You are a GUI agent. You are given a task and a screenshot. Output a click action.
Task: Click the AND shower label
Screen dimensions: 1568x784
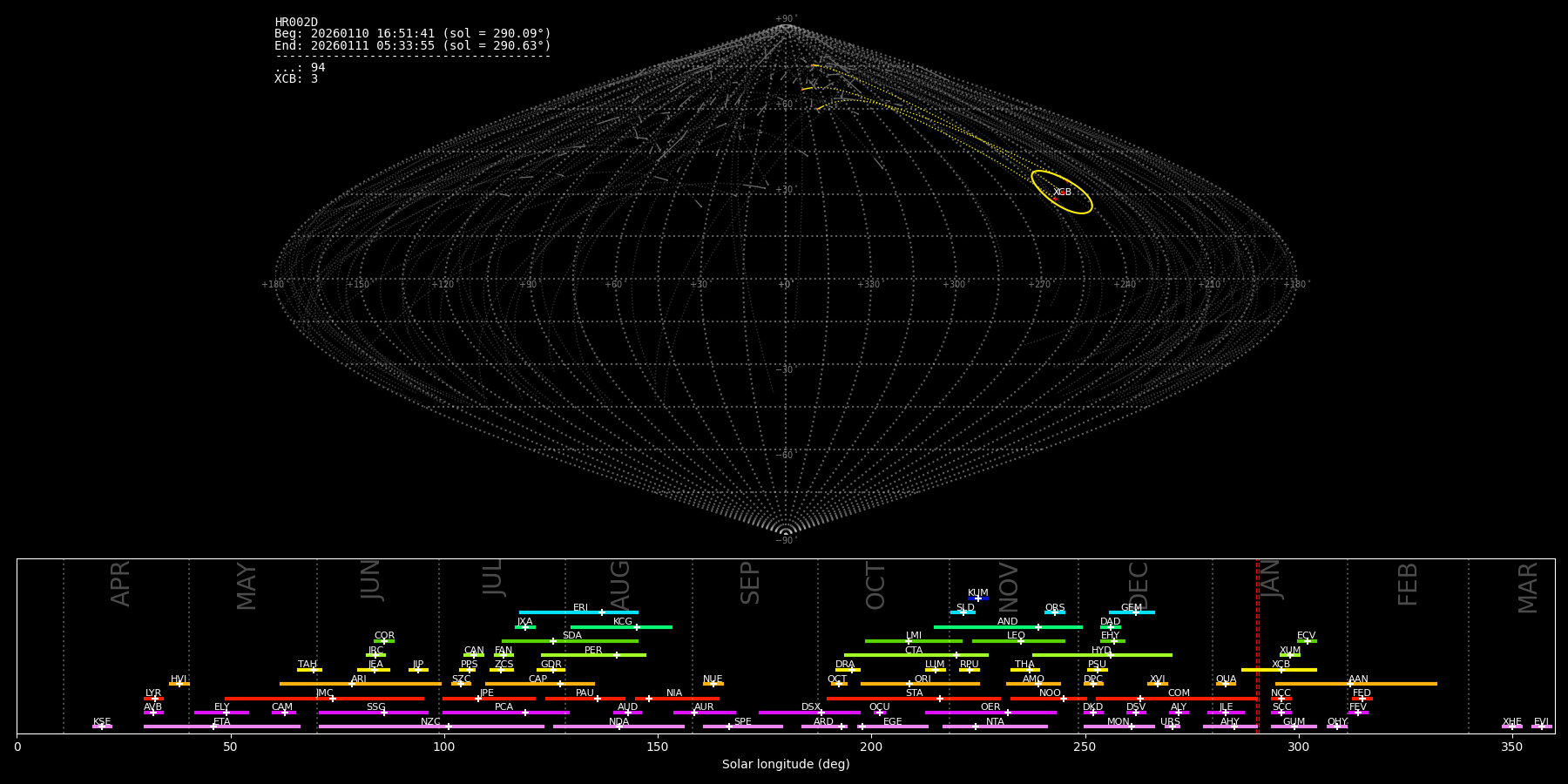(1008, 622)
